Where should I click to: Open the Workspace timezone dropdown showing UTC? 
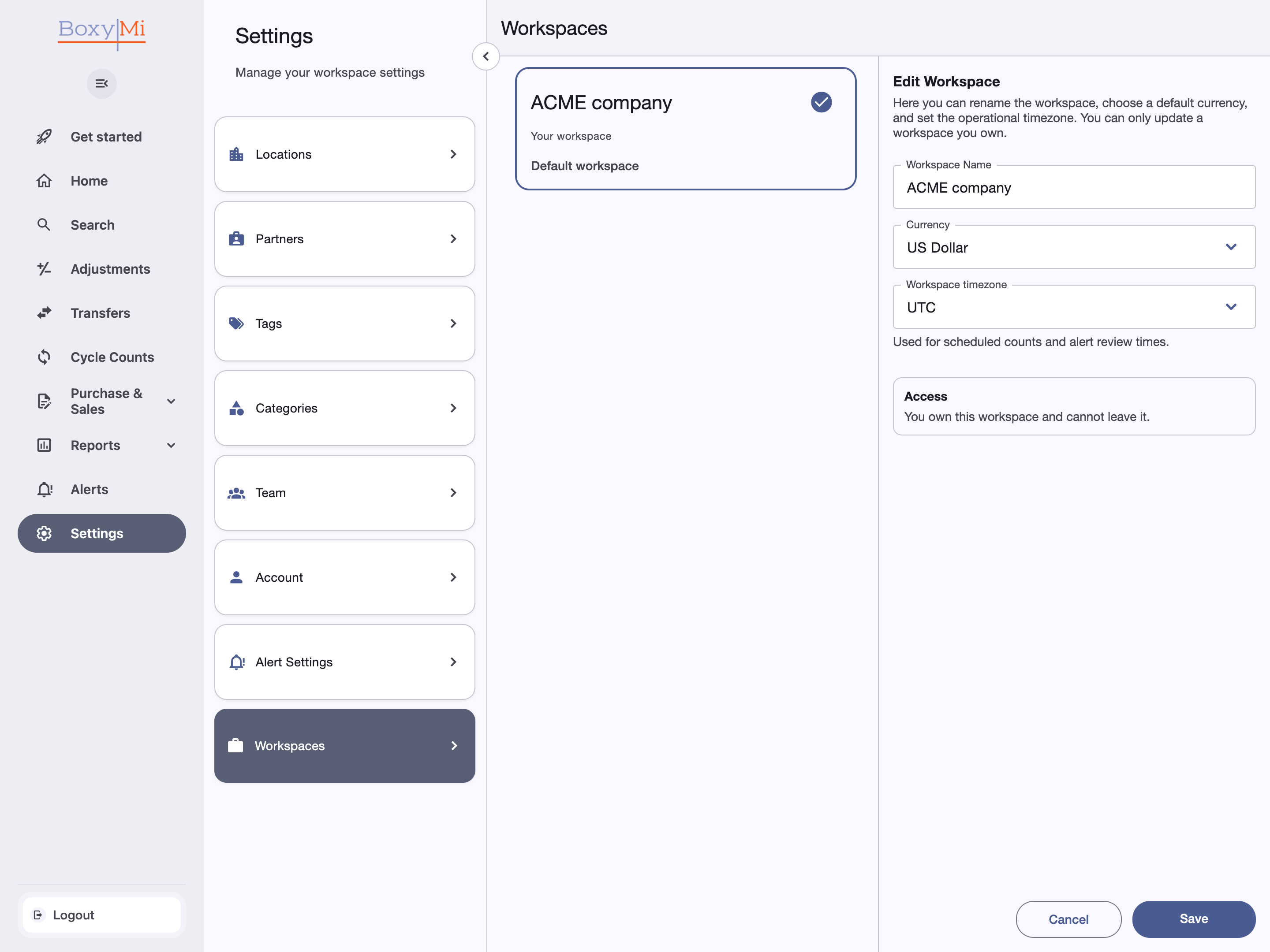click(x=1074, y=307)
